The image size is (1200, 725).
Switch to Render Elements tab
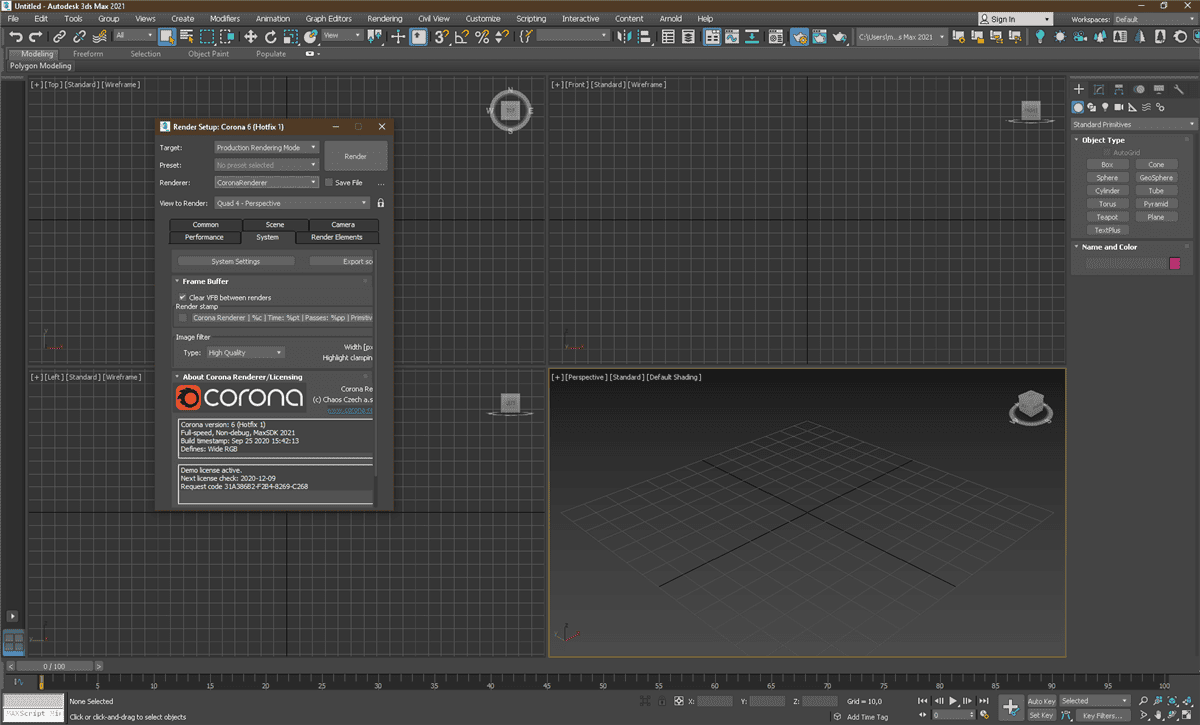pos(337,237)
